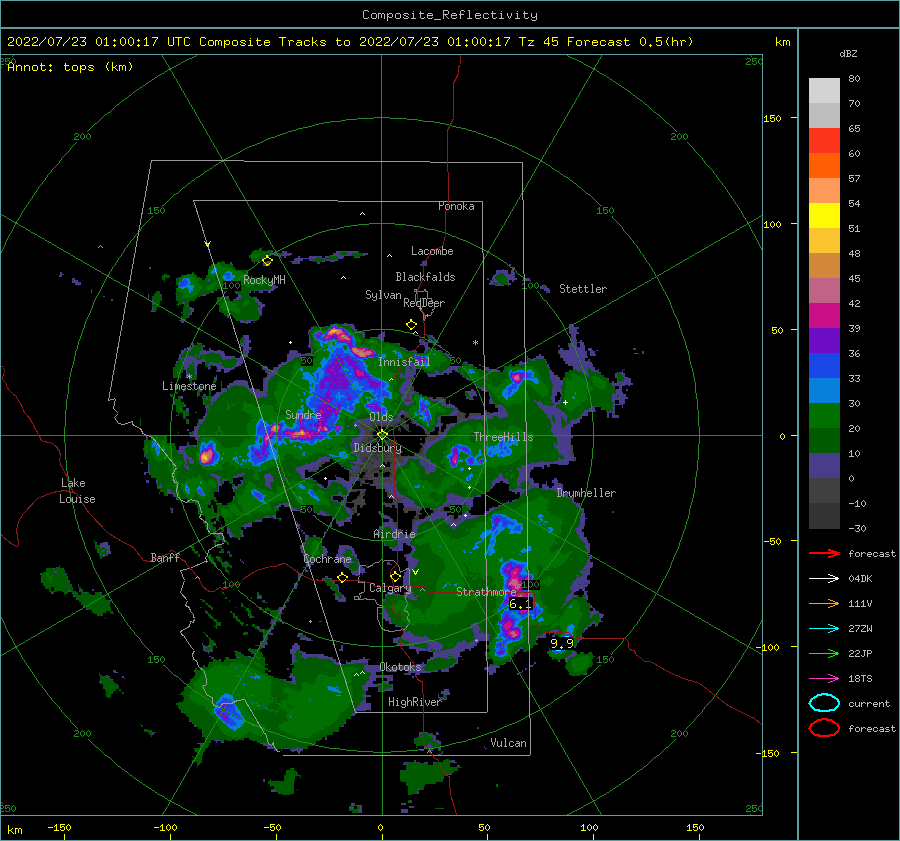This screenshot has height=841, width=900.
Task: Click the magenta 18TS arrow icon
Action: click(824, 679)
